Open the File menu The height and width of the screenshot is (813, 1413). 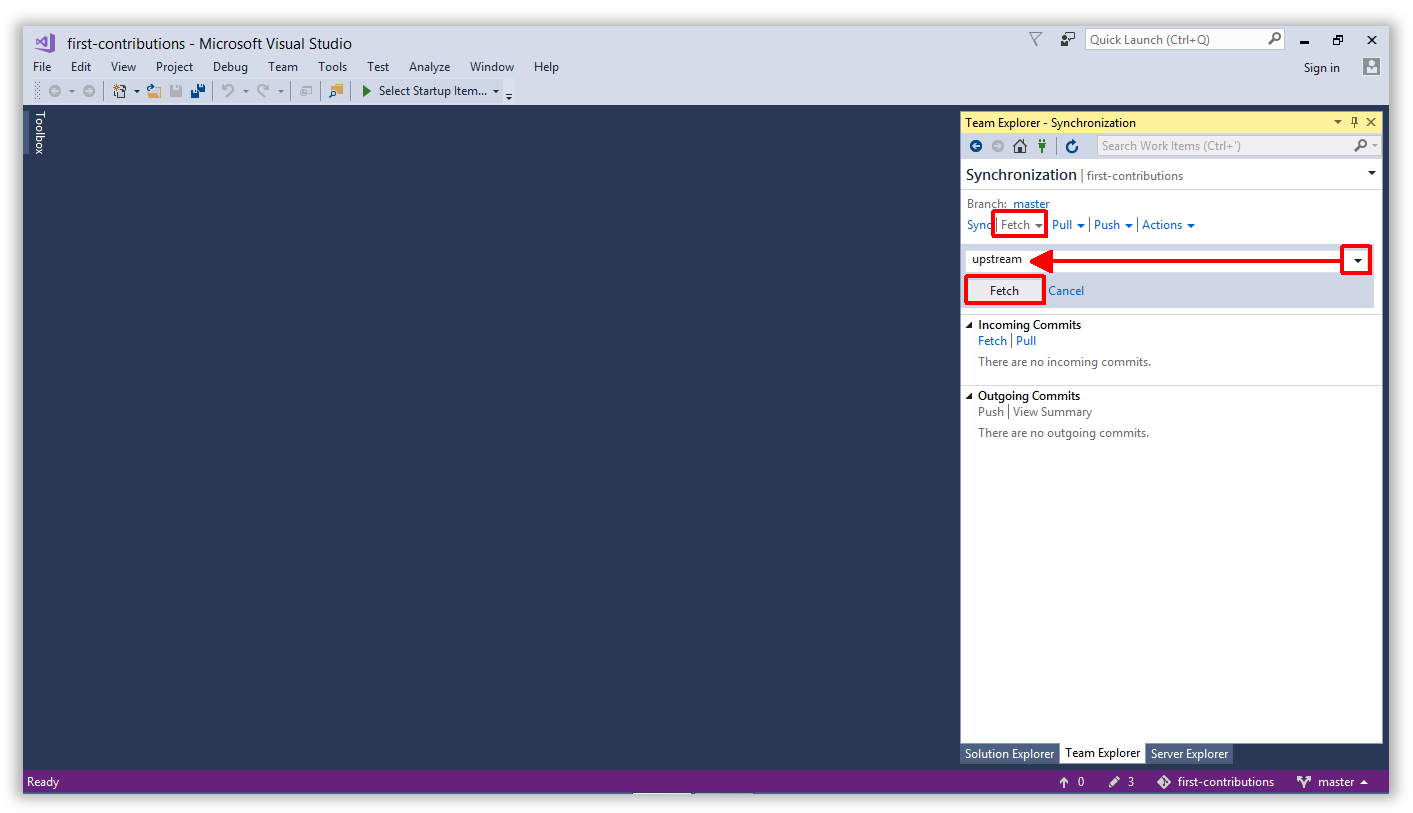pyautogui.click(x=42, y=67)
